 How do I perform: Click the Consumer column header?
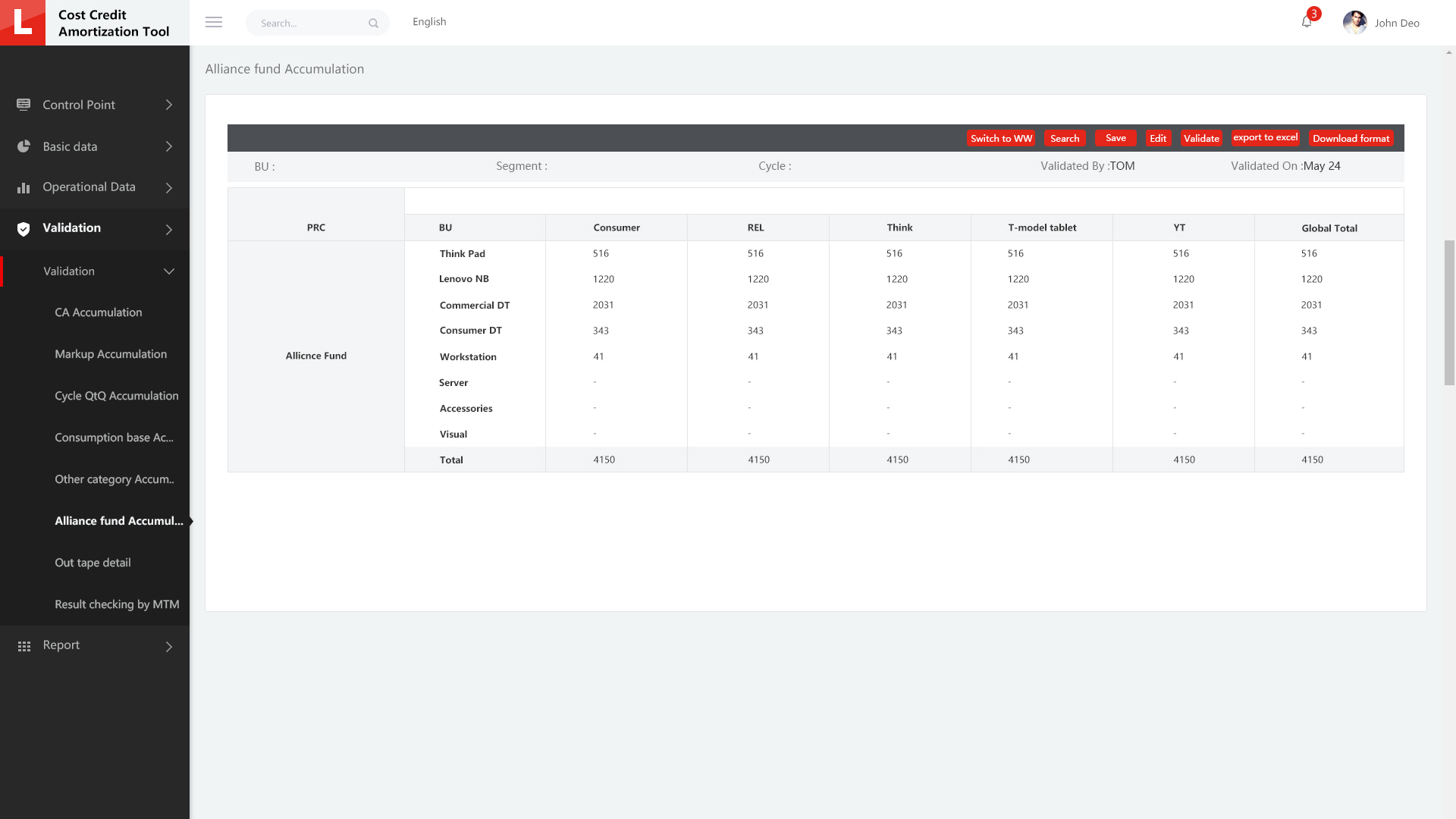[x=617, y=227]
